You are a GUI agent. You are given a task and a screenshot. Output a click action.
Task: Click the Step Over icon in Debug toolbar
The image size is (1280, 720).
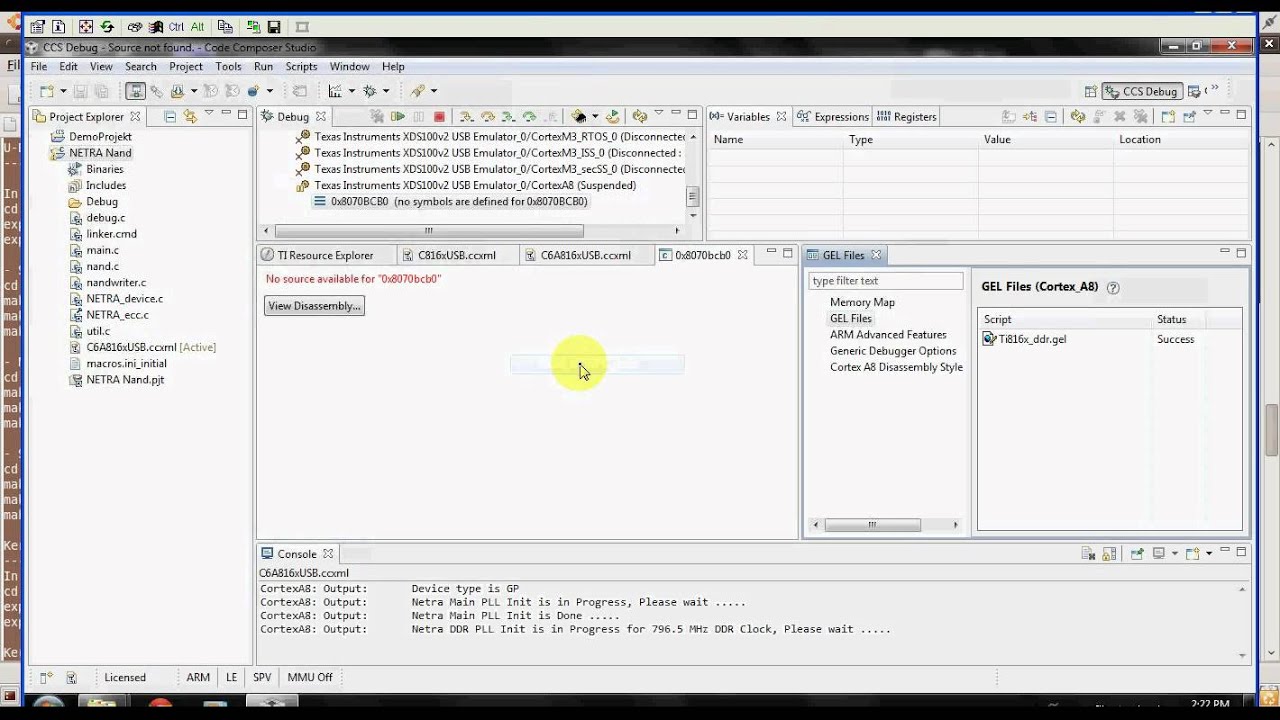(487, 117)
